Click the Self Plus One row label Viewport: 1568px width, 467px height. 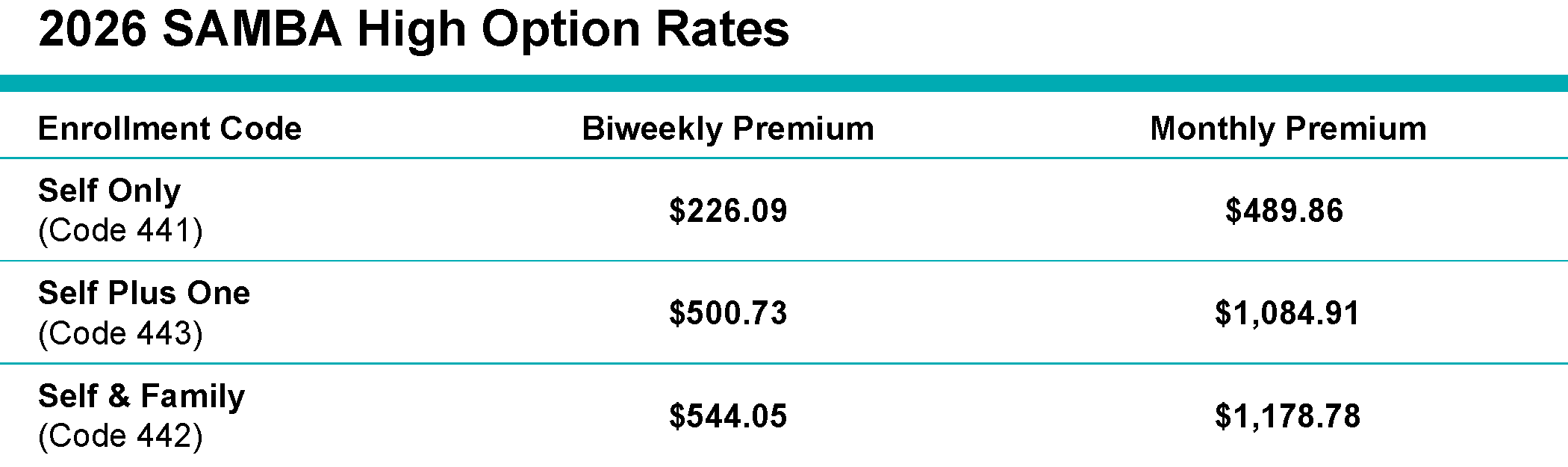tap(144, 293)
